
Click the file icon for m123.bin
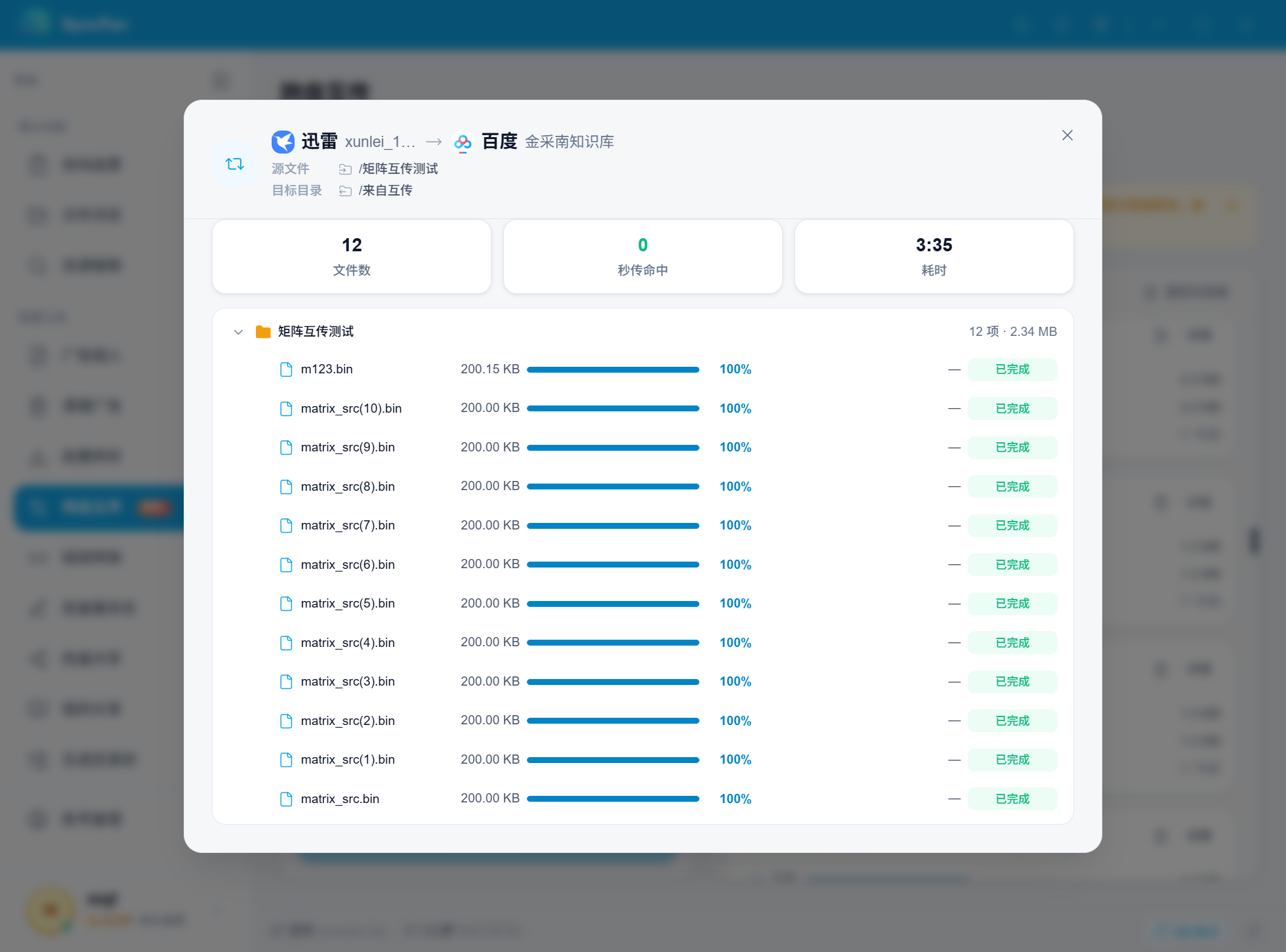tap(286, 369)
